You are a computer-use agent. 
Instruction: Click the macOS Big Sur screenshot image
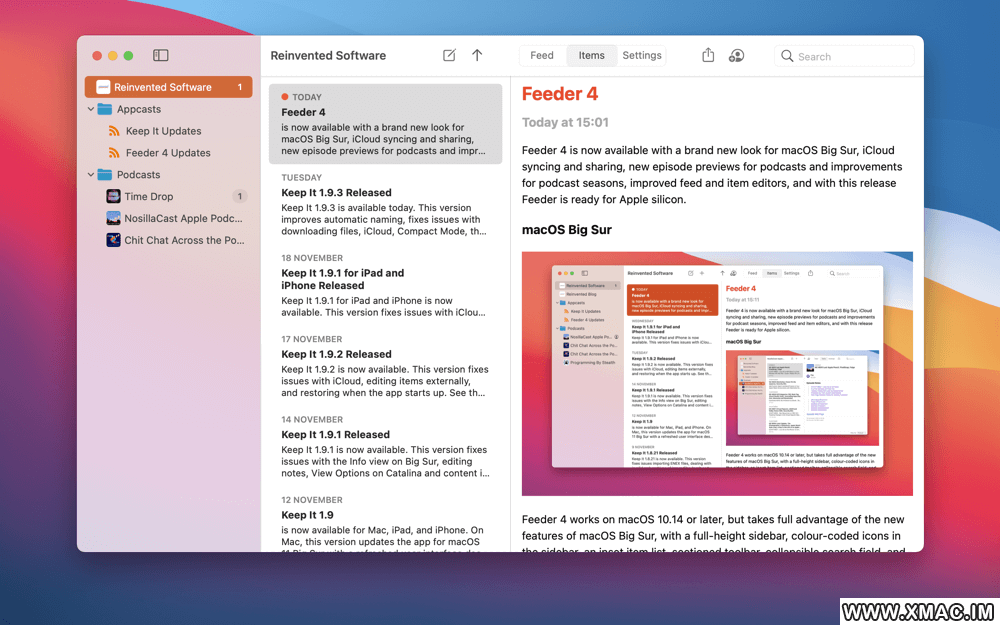[x=717, y=373]
